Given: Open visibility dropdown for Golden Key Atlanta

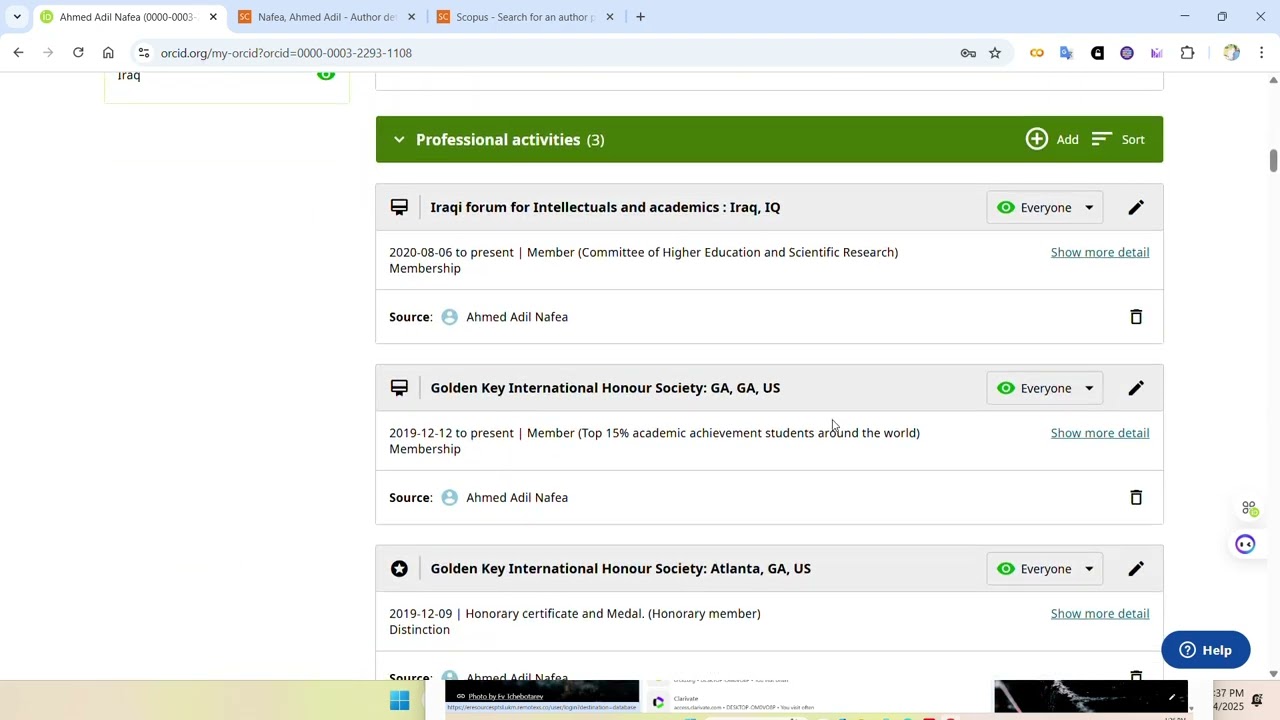Looking at the screenshot, I should [1045, 569].
